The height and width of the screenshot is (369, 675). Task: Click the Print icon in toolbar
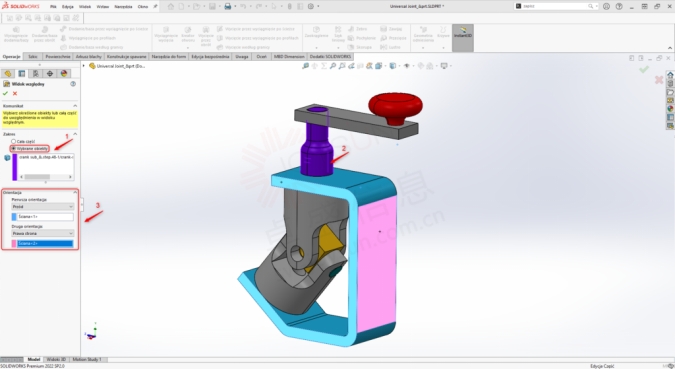pyautogui.click(x=228, y=6)
